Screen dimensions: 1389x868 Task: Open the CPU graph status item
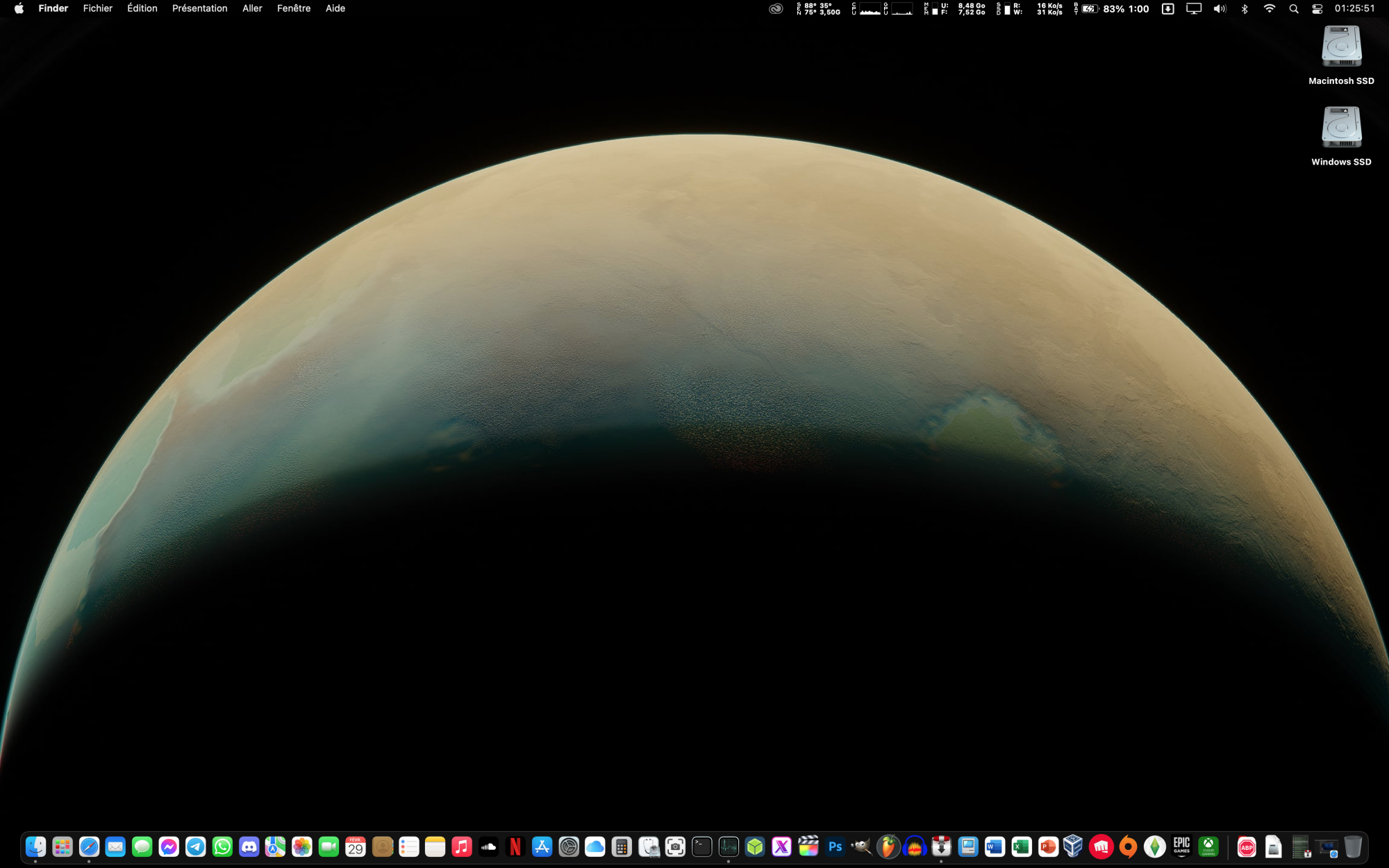[867, 8]
